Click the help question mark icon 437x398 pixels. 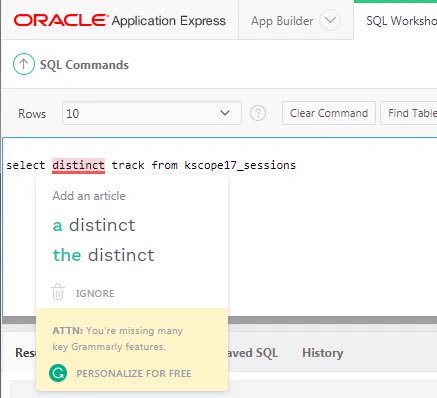coord(258,114)
